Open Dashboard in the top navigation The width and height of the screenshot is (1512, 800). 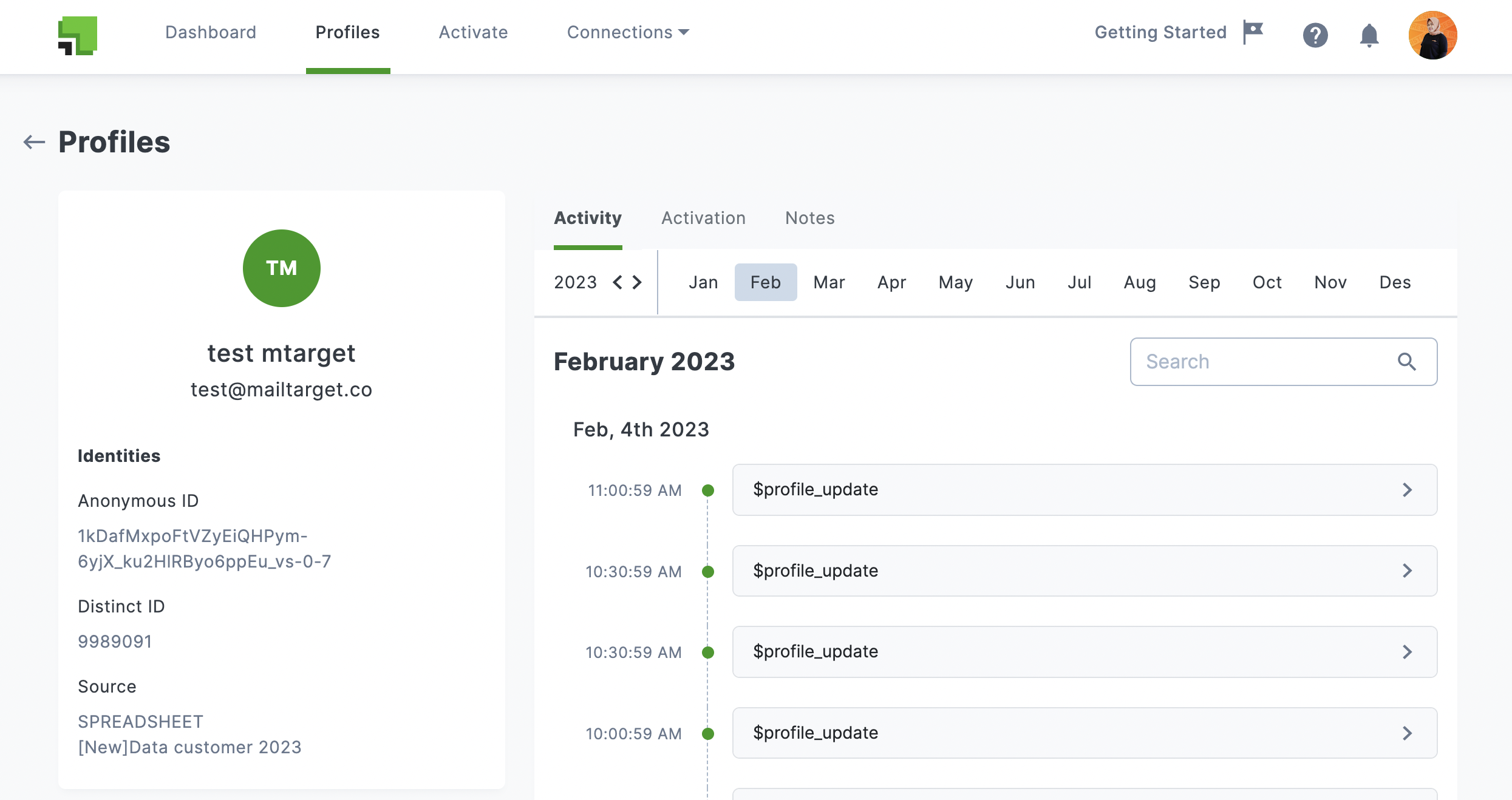coord(211,32)
